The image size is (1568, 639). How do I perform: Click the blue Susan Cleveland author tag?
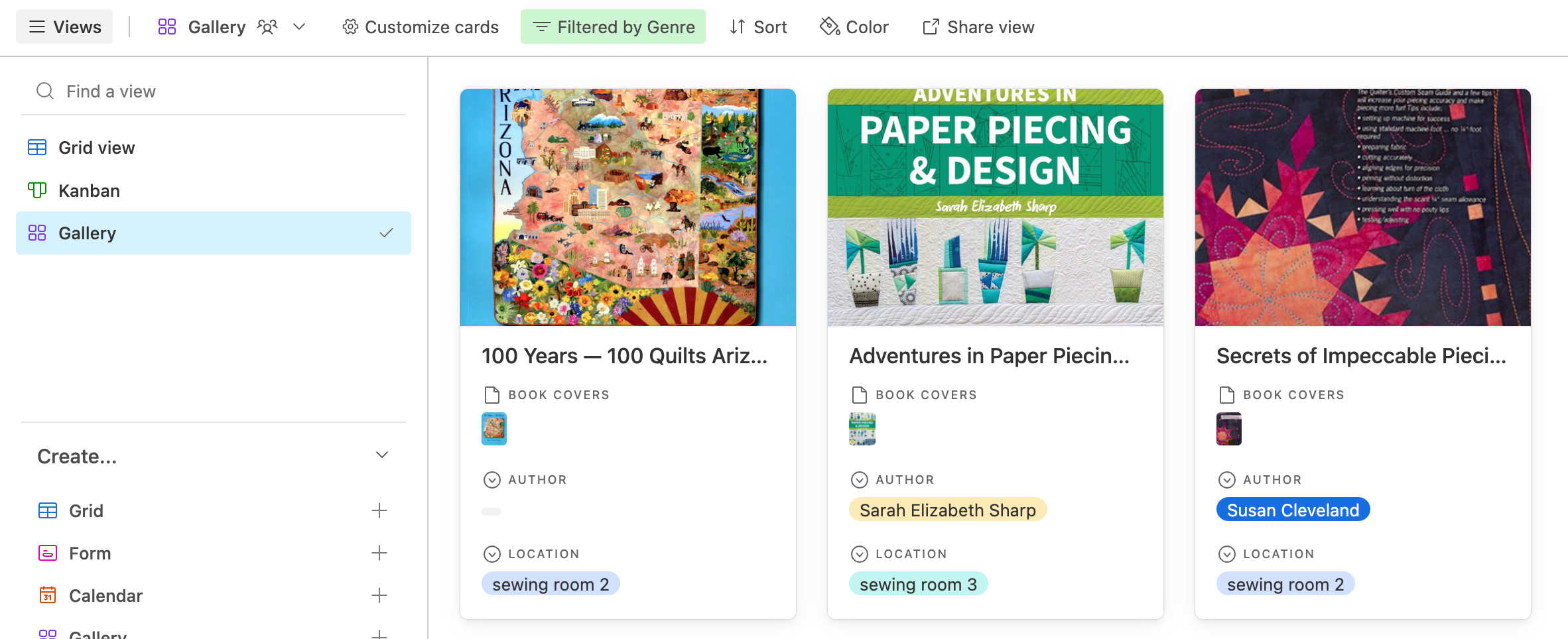pos(1292,510)
